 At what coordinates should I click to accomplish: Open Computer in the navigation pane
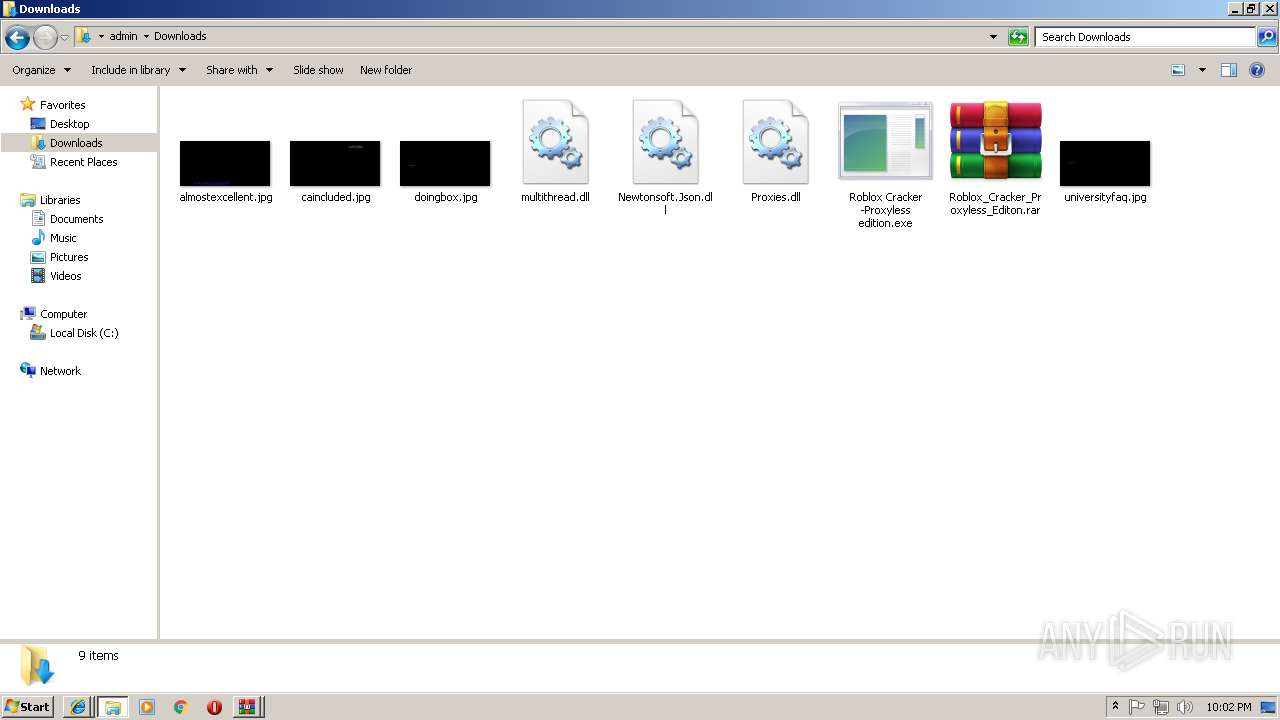(63, 314)
